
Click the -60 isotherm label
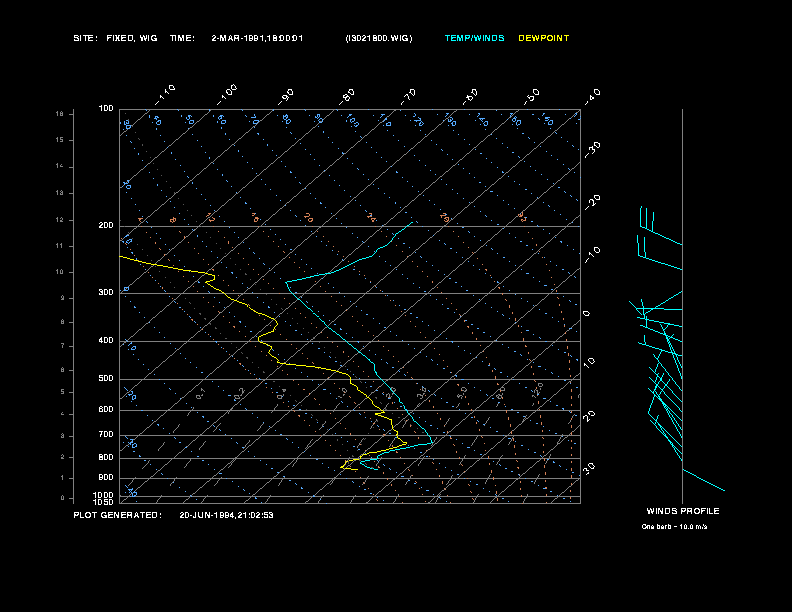pyautogui.click(x=470, y=97)
